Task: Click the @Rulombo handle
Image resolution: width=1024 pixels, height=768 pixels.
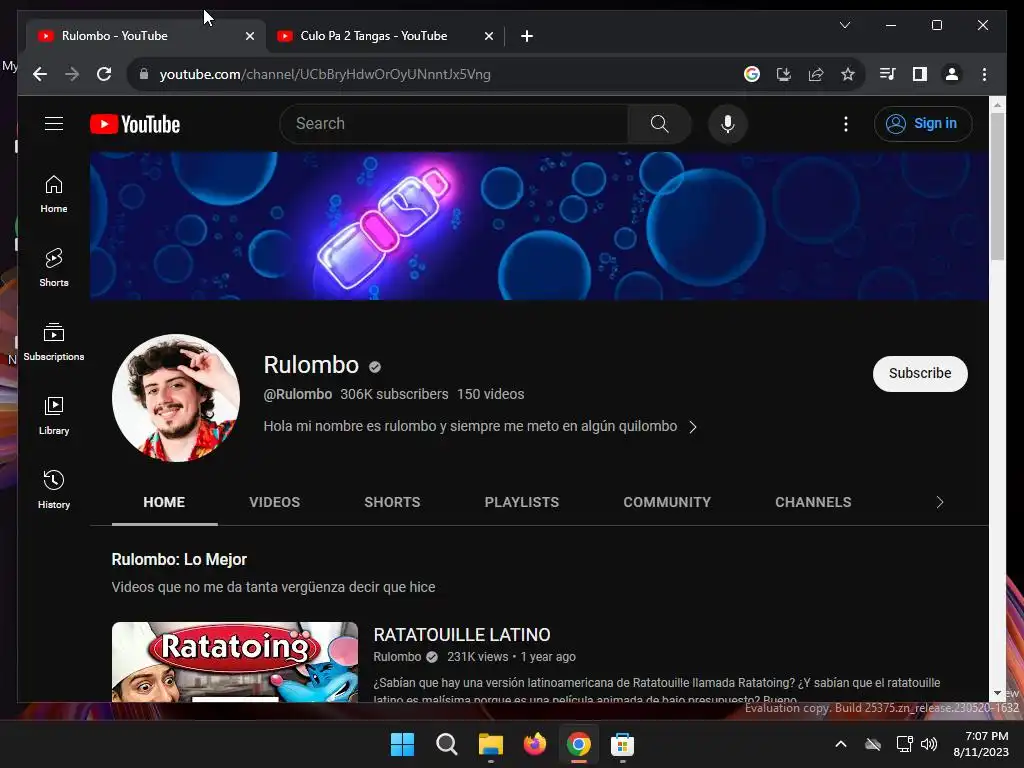Action: coord(298,394)
